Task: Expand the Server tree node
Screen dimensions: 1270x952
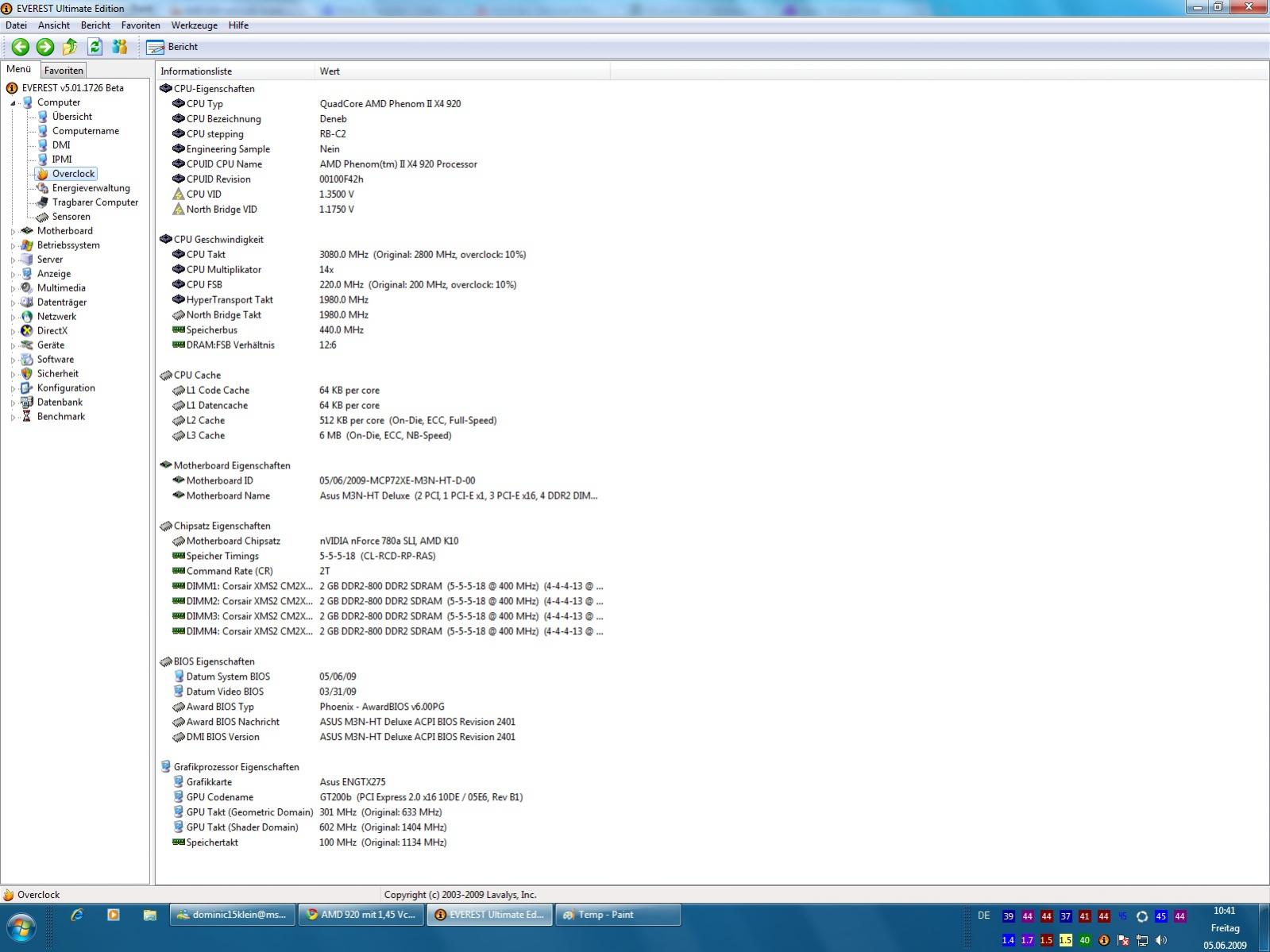Action: pyautogui.click(x=13, y=260)
